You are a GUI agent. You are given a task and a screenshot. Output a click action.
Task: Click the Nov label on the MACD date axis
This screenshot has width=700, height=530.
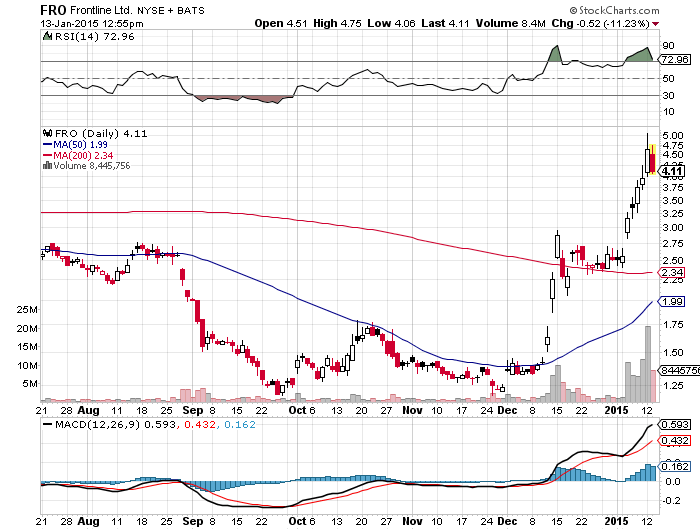pyautogui.click(x=412, y=521)
